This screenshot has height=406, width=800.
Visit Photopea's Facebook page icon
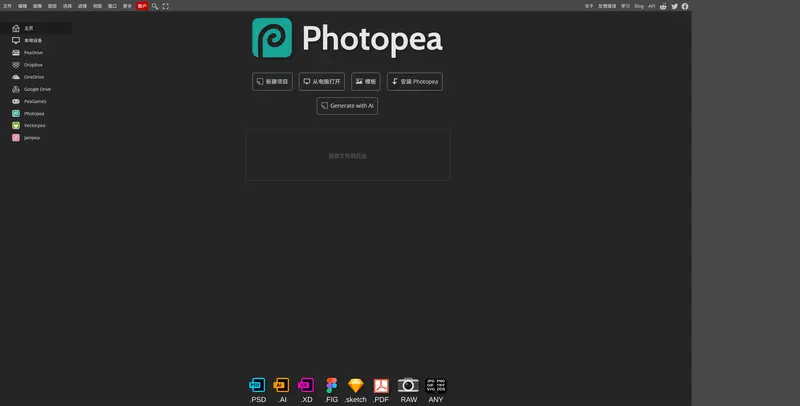pyautogui.click(x=685, y=6)
